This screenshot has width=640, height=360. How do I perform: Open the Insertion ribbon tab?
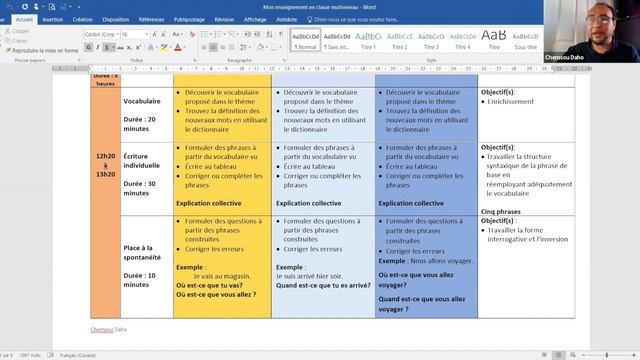pyautogui.click(x=53, y=20)
